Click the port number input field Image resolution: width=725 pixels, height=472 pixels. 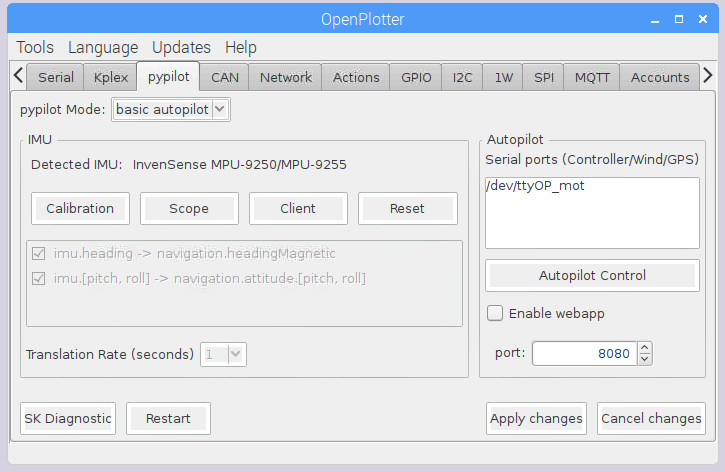click(585, 354)
